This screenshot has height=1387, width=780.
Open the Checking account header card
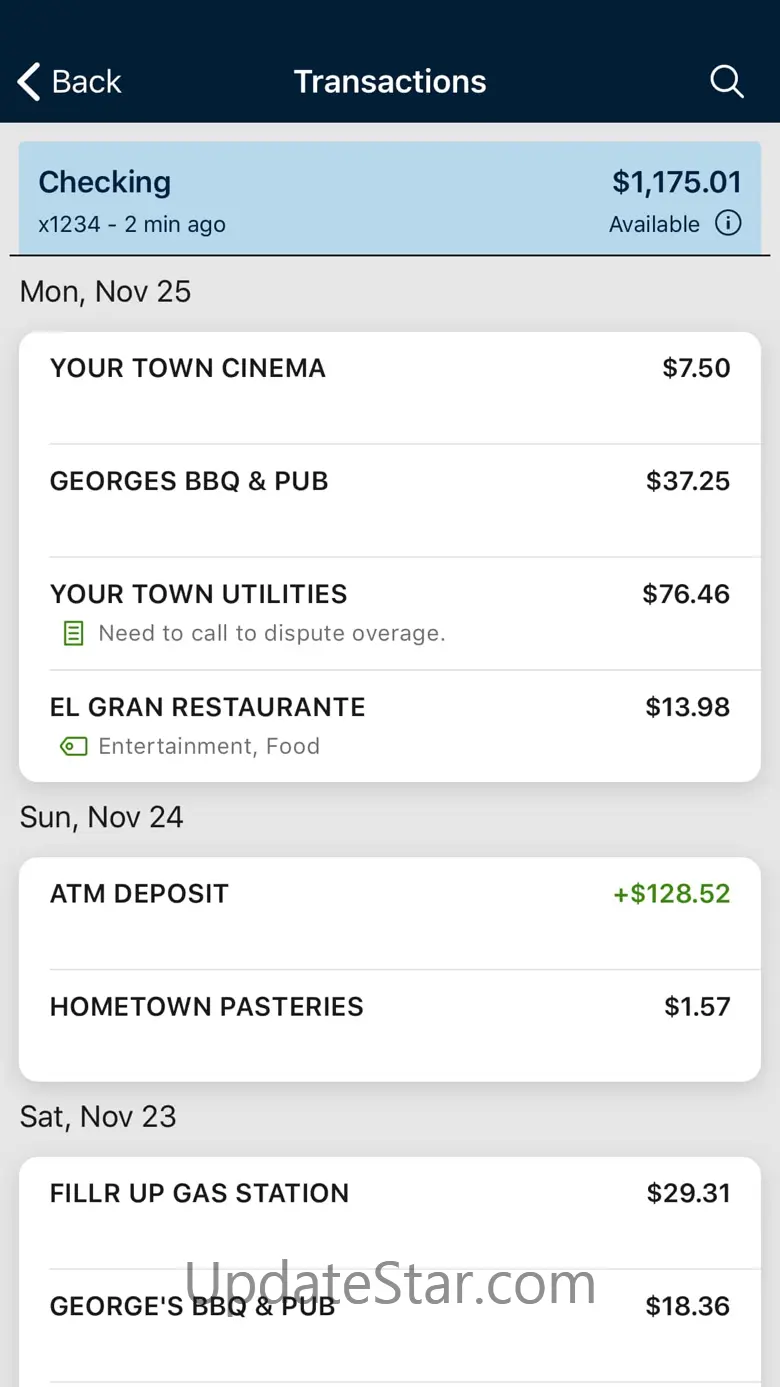coord(390,197)
